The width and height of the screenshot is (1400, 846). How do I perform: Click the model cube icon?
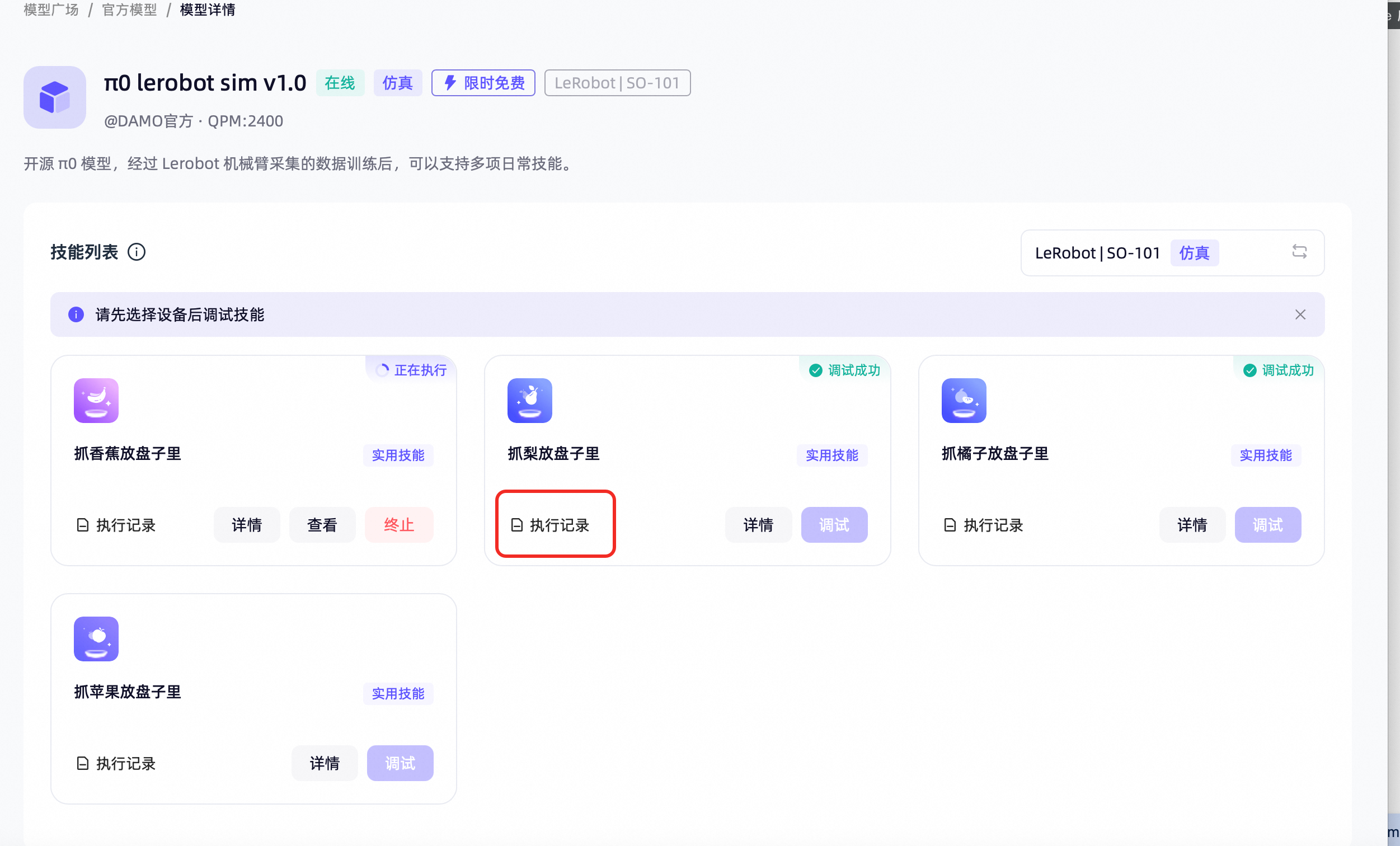[x=54, y=97]
